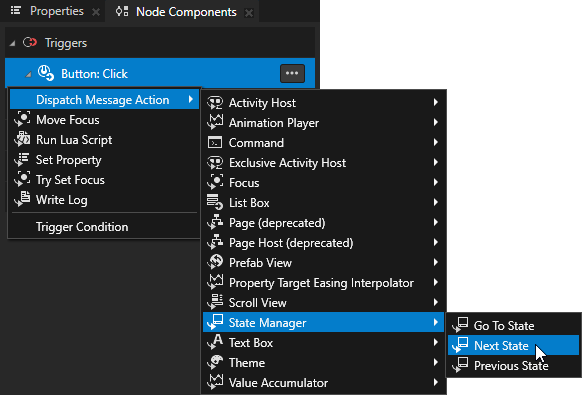The height and width of the screenshot is (395, 582).
Task: Click the Run Lua Script icon
Action: tap(22, 139)
